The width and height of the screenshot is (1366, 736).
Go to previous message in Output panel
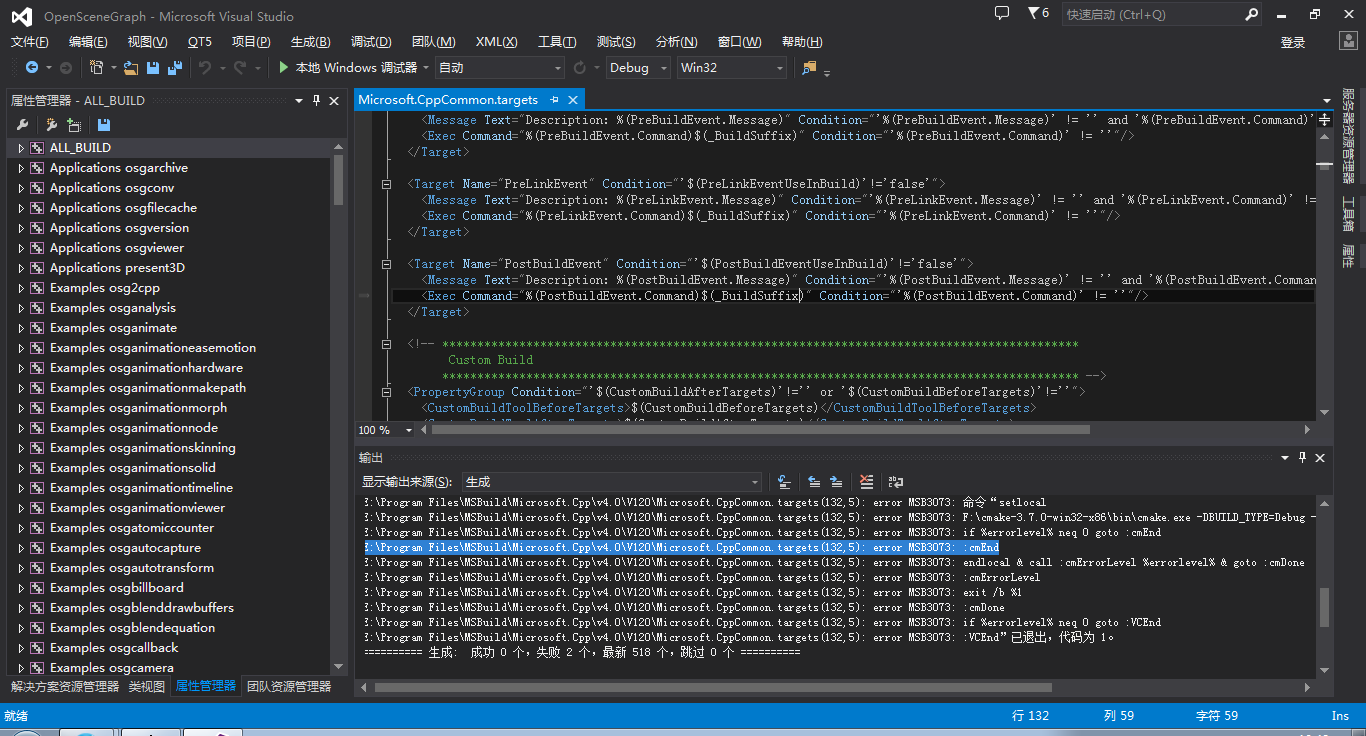(814, 482)
